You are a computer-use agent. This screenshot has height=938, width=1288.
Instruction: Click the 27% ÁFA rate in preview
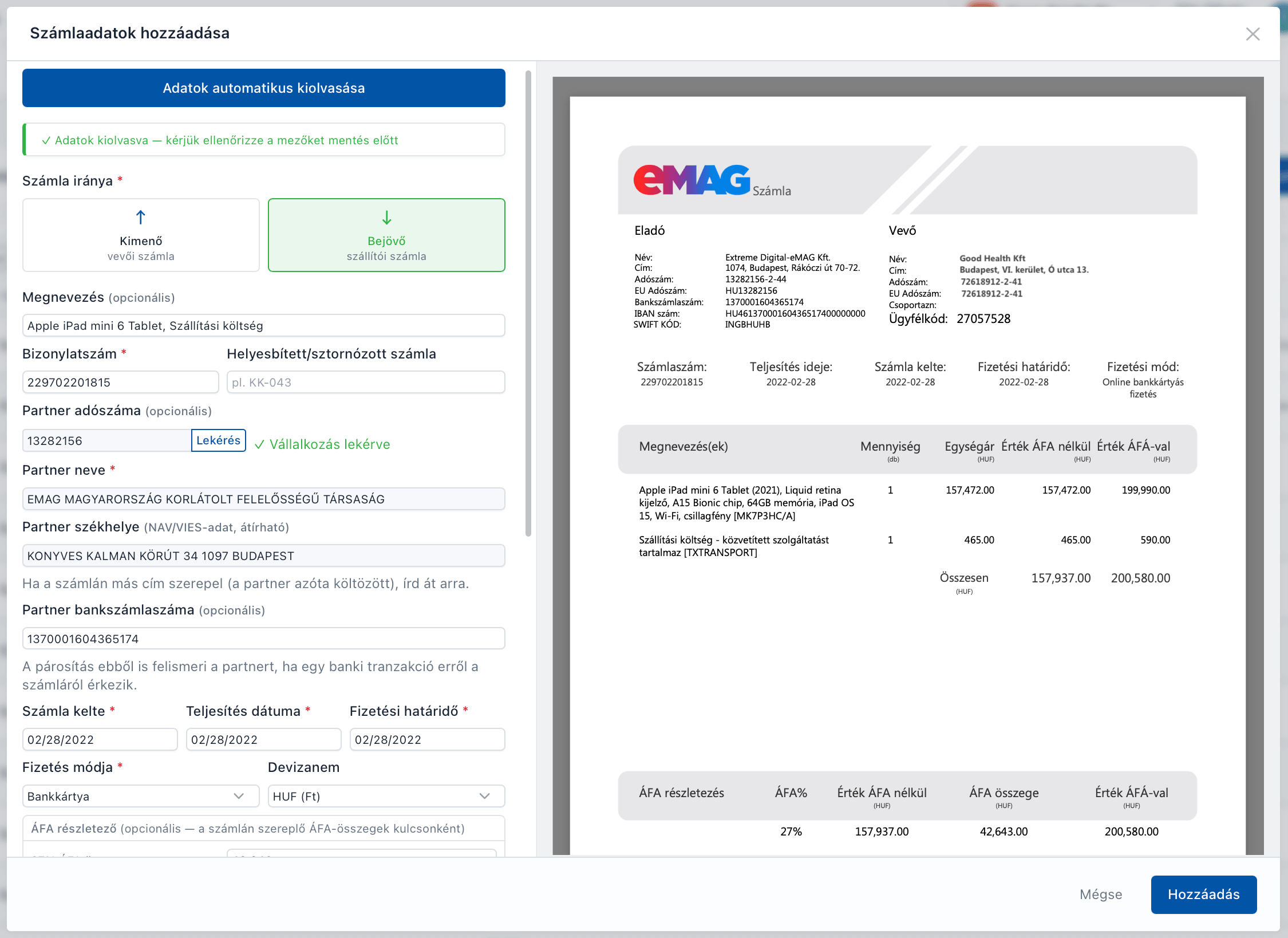tap(791, 831)
